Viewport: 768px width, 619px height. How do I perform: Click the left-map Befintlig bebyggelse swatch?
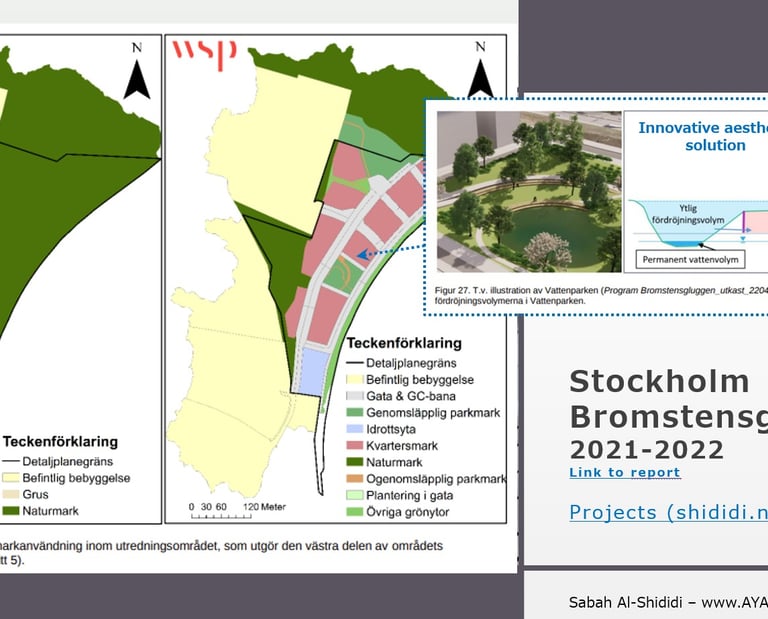click(11, 477)
